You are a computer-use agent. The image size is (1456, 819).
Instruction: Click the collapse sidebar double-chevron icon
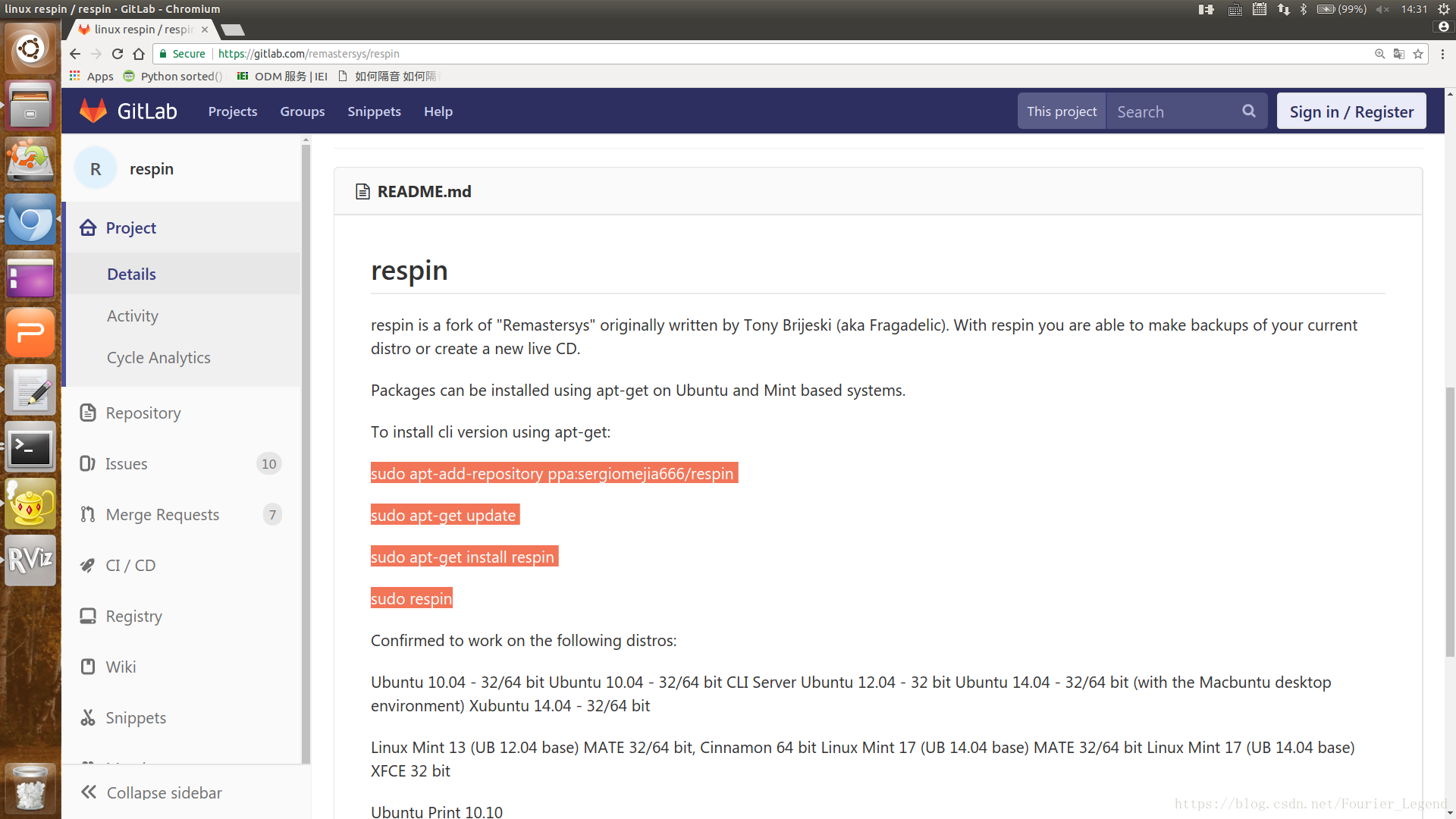click(x=89, y=792)
